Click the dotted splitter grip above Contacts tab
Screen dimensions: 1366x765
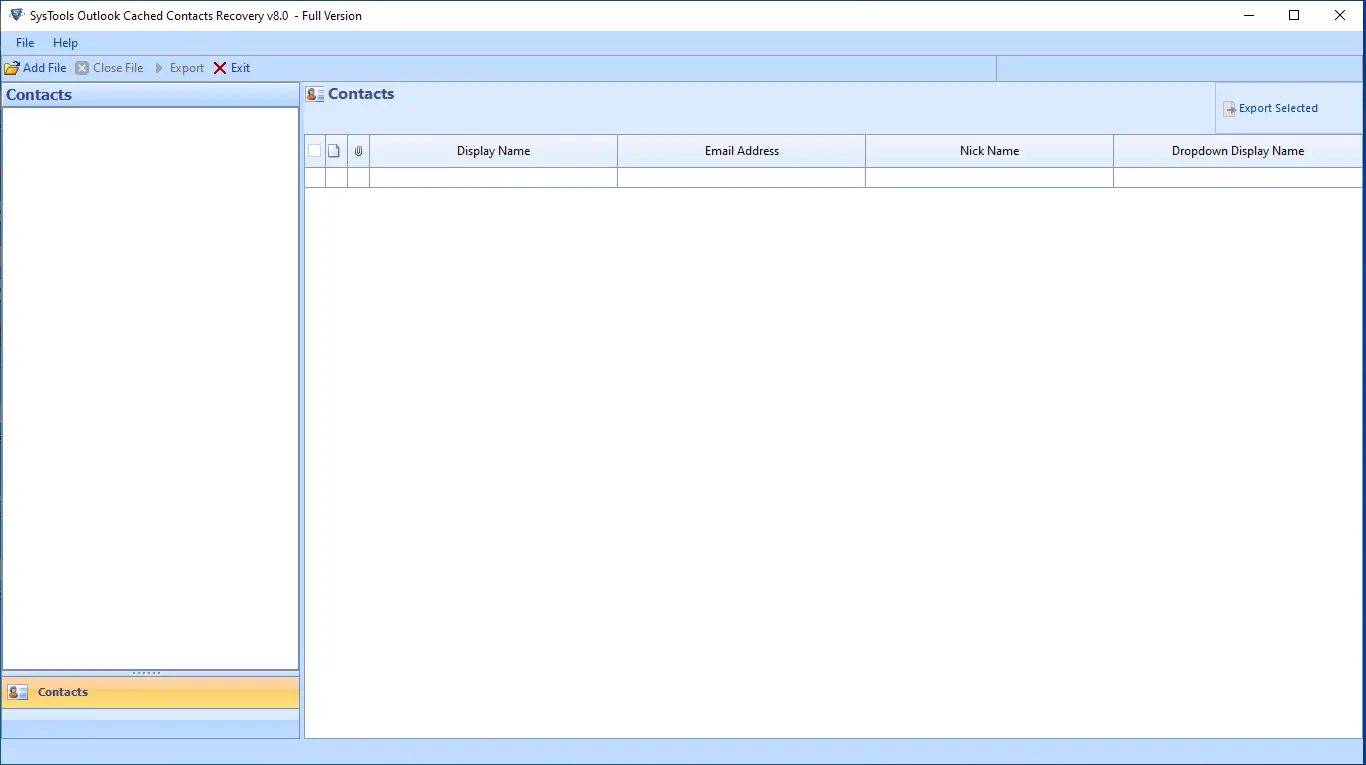147,673
